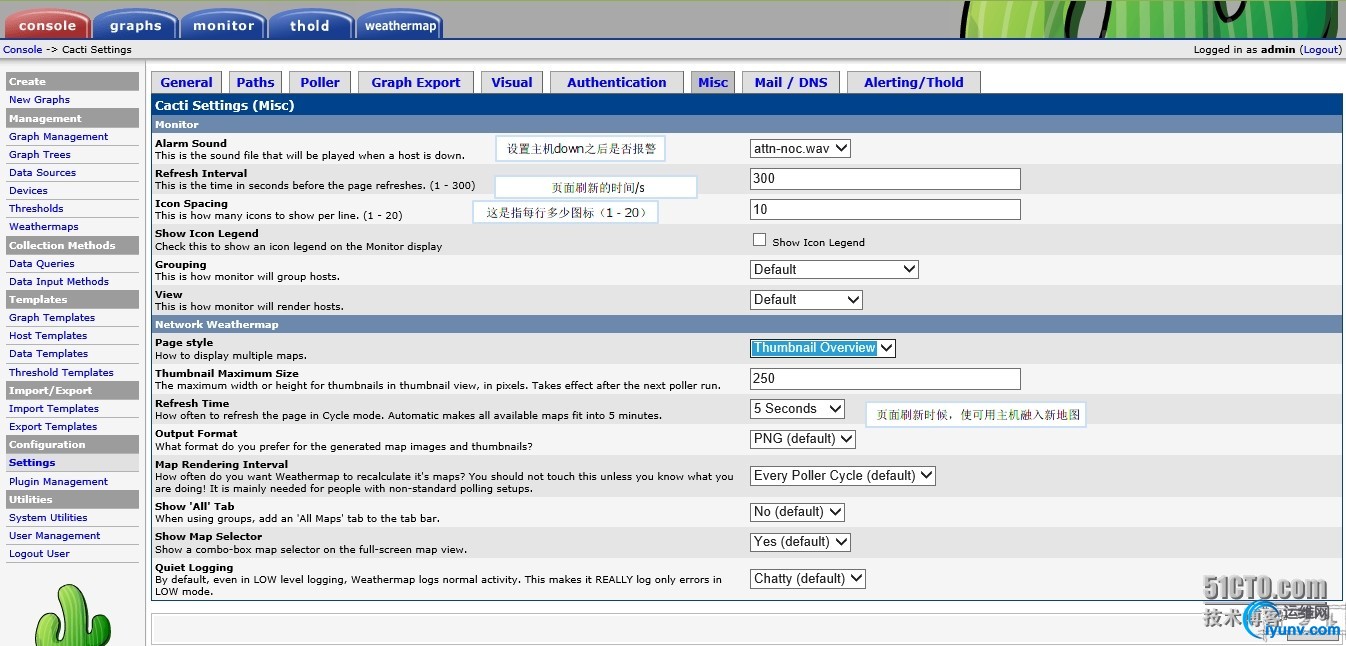Open Plugin Management in sidebar

point(58,482)
